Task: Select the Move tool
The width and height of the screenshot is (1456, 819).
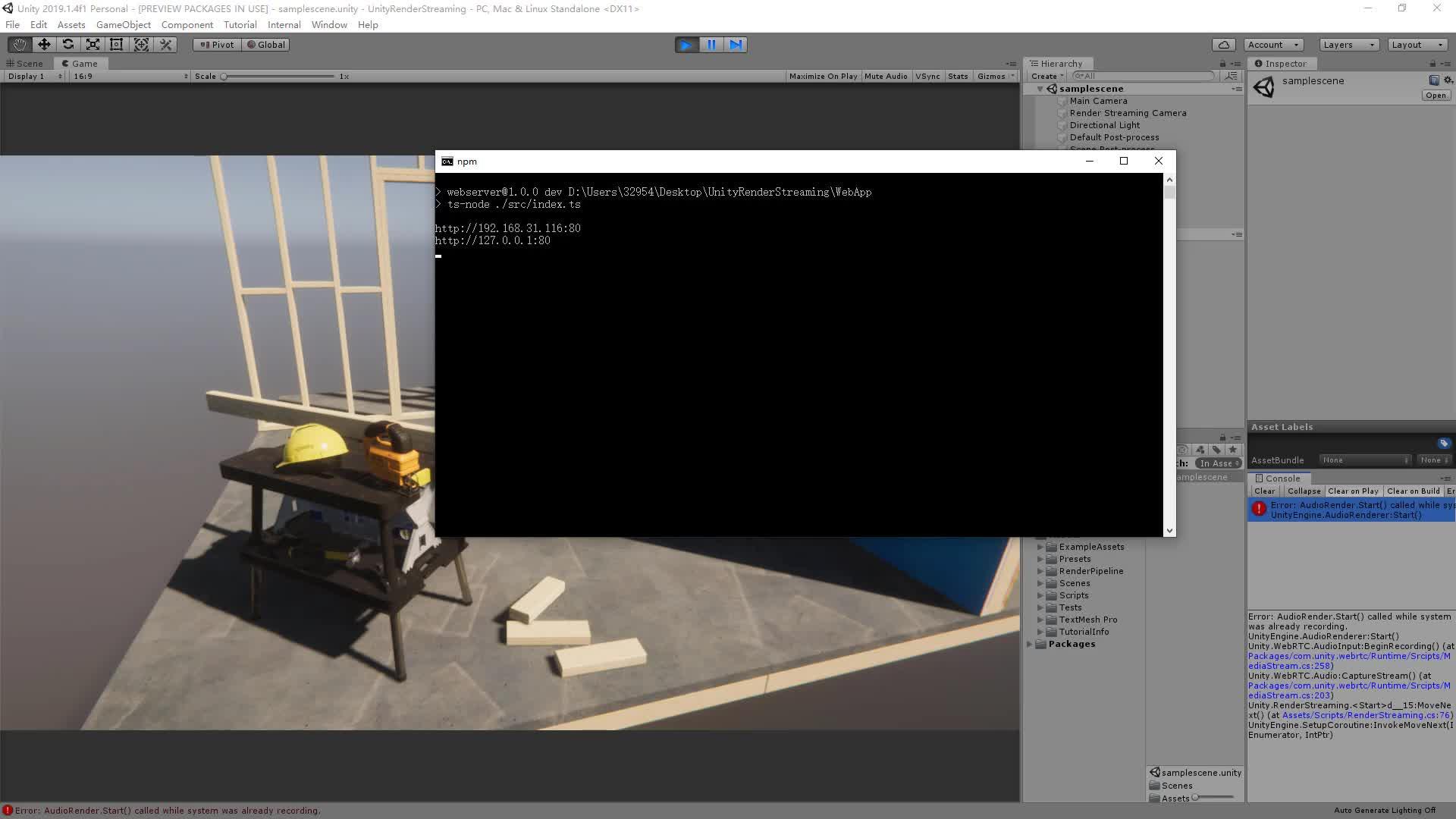Action: [x=44, y=45]
